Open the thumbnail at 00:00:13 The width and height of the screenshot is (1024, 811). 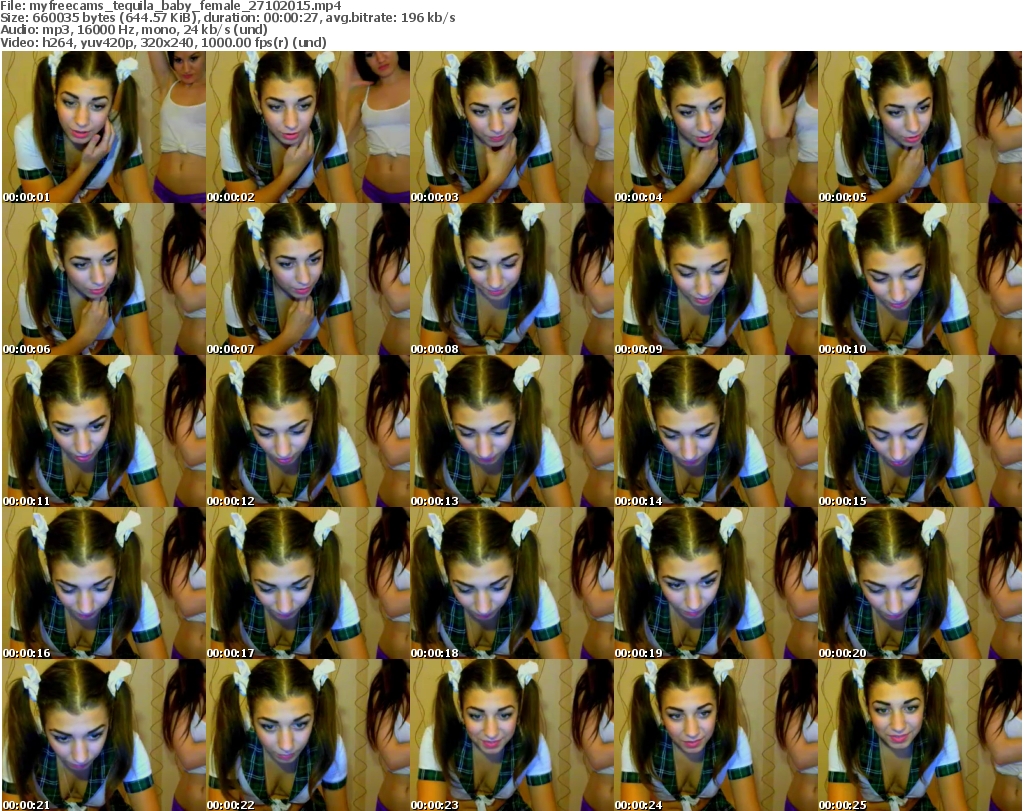click(x=511, y=431)
